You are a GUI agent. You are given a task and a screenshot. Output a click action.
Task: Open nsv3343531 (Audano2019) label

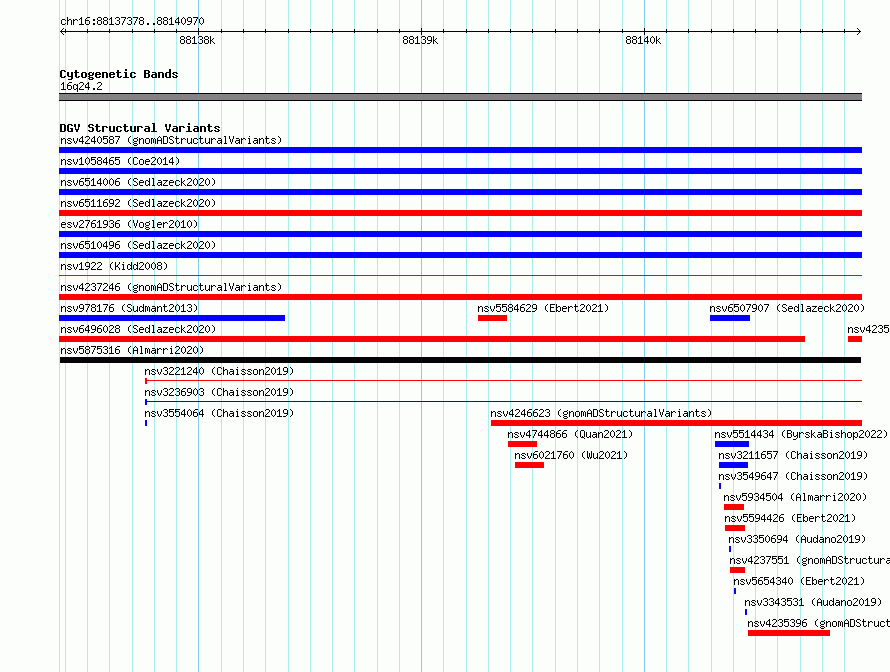[x=813, y=602]
